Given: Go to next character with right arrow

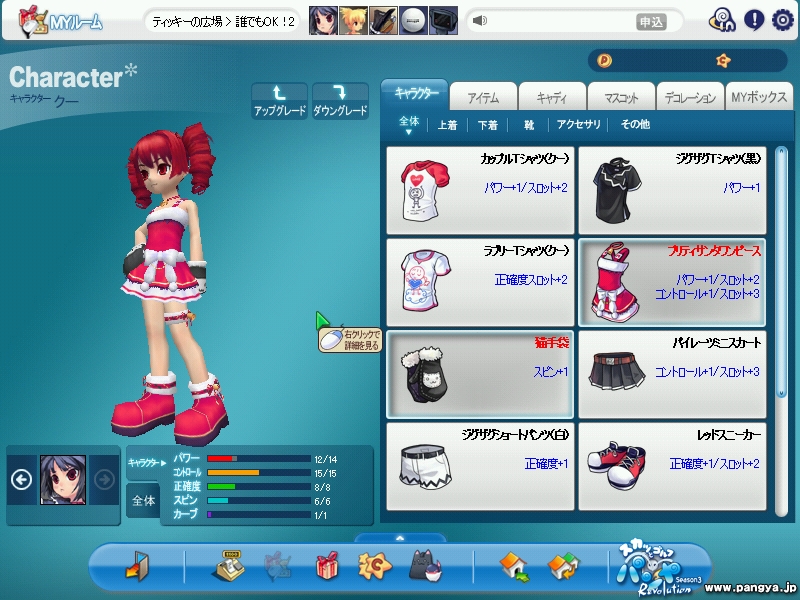Looking at the screenshot, I should click(x=104, y=480).
